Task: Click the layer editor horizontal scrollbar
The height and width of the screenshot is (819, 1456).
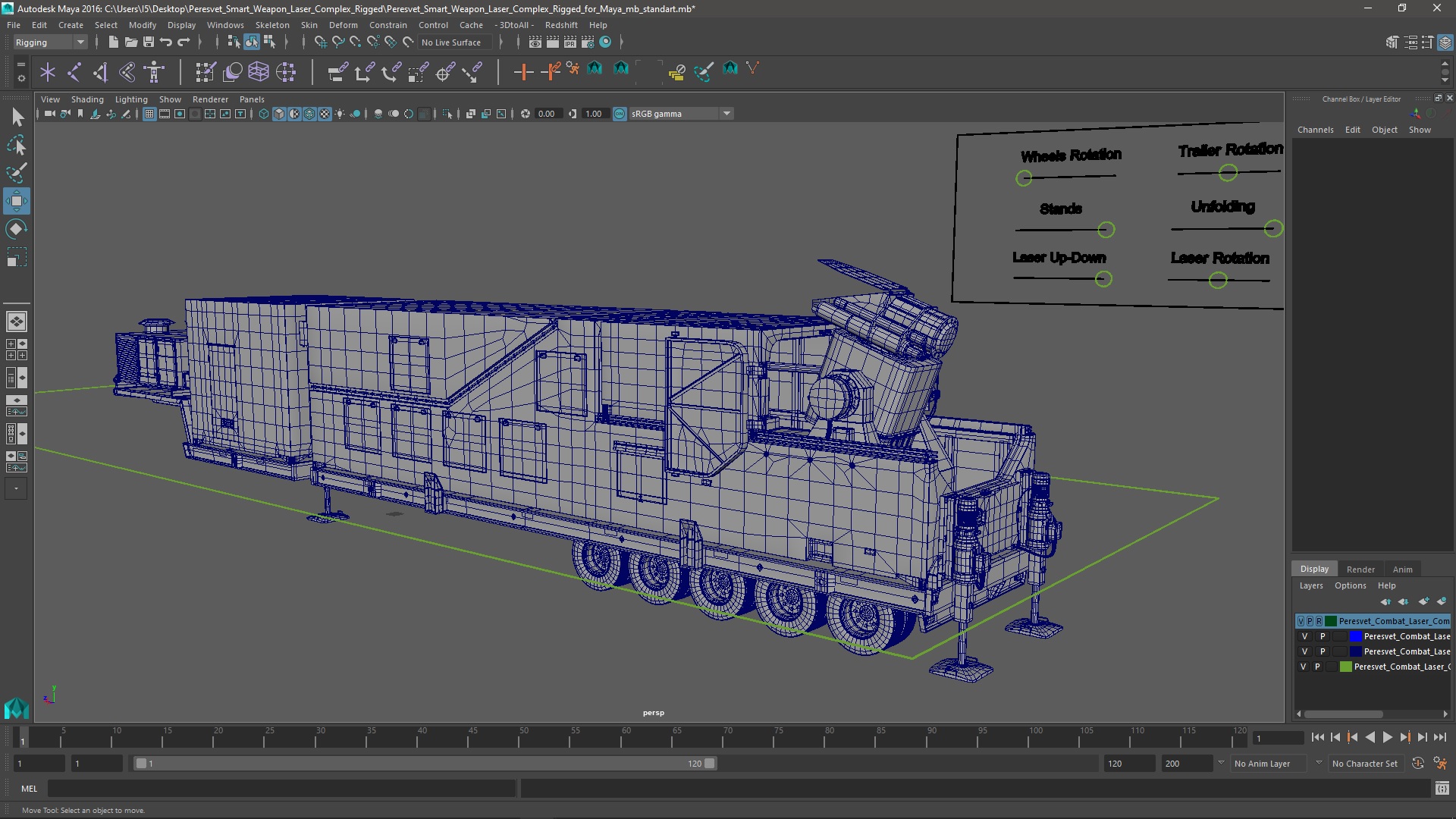Action: pyautogui.click(x=1343, y=714)
